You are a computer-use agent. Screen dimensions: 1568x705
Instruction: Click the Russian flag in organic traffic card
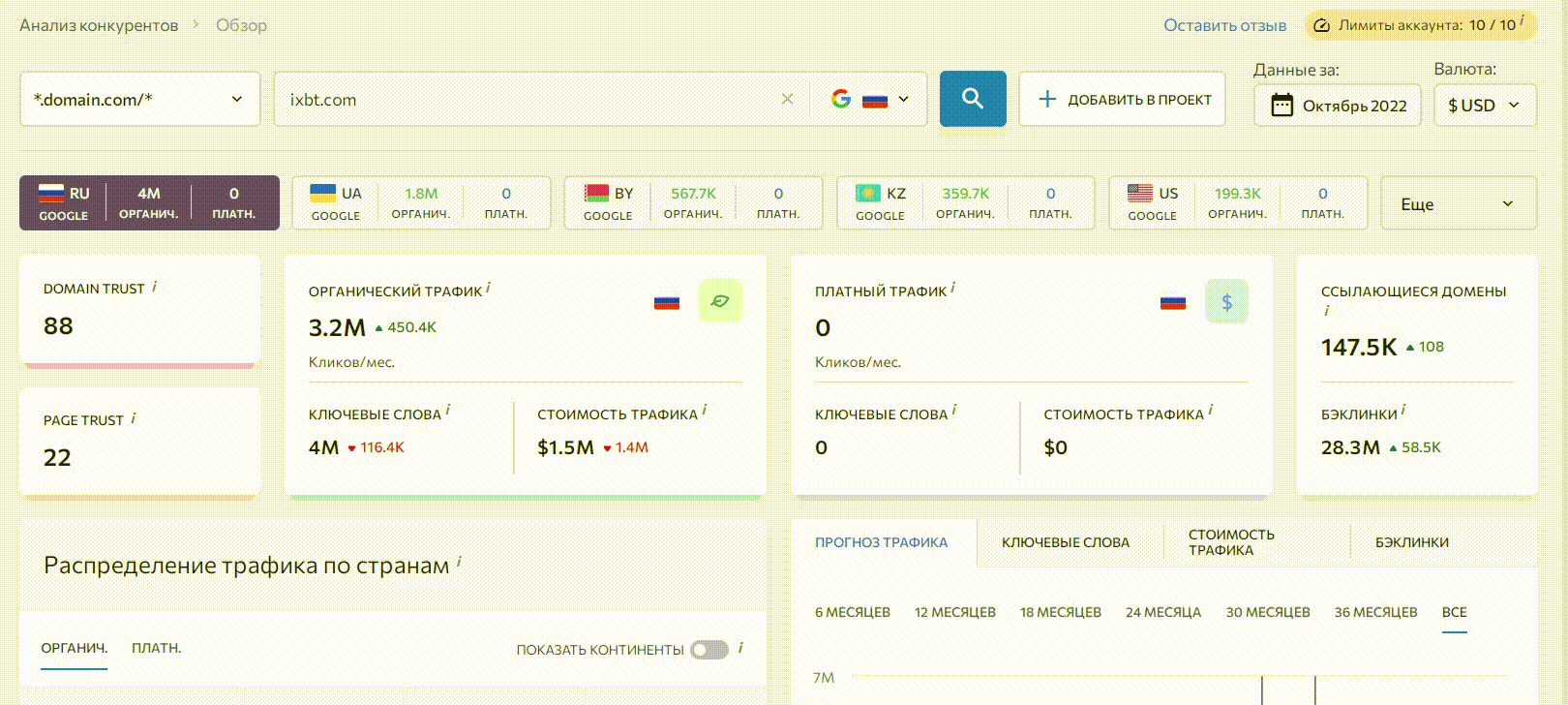[667, 302]
